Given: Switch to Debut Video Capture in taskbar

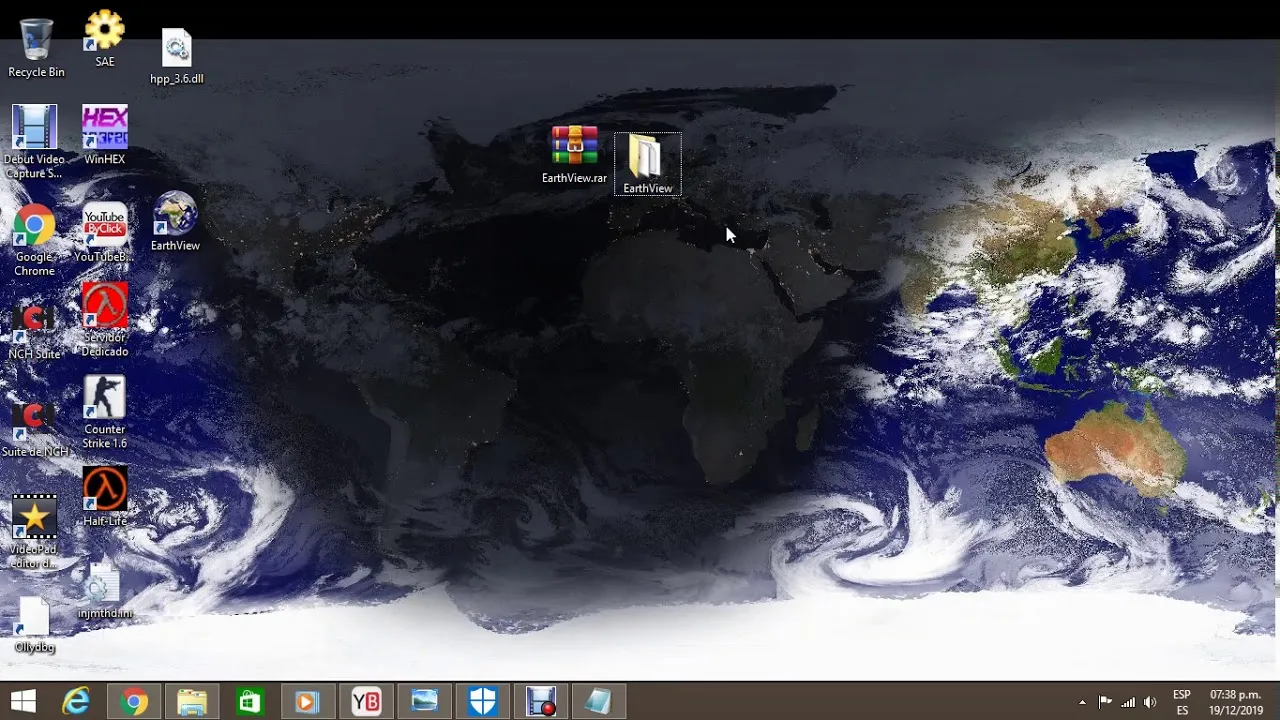Looking at the screenshot, I should pyautogui.click(x=541, y=701).
